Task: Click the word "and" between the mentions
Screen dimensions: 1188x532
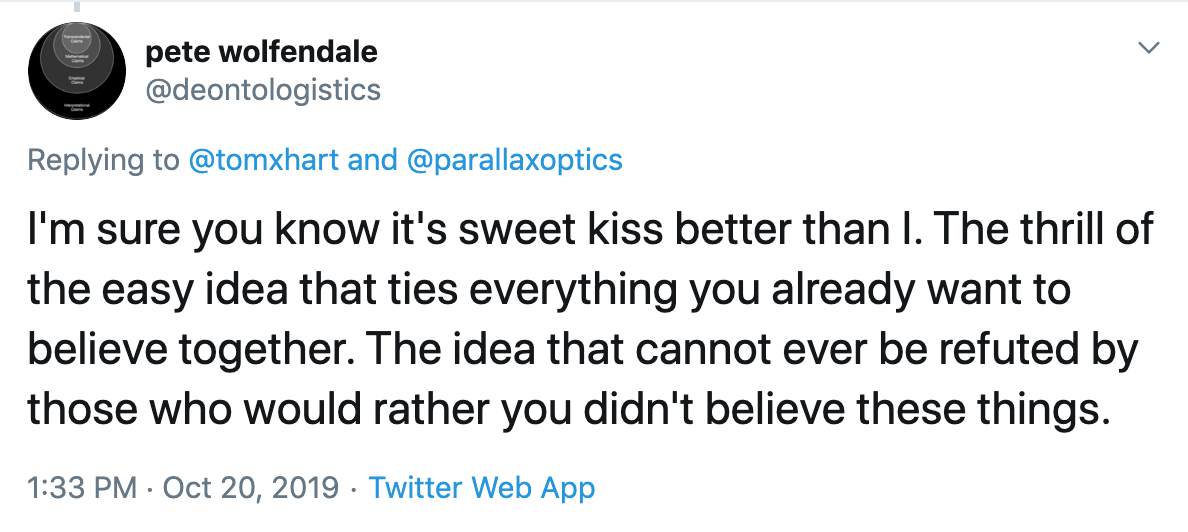Action: point(372,160)
